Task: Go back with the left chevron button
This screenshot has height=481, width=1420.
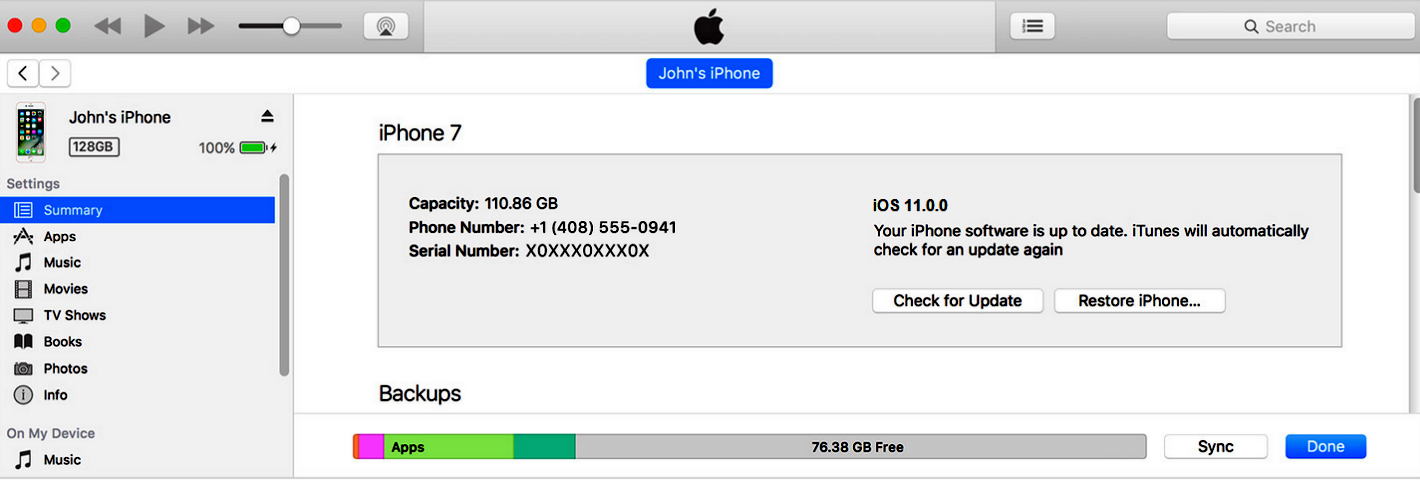Action: click(23, 73)
